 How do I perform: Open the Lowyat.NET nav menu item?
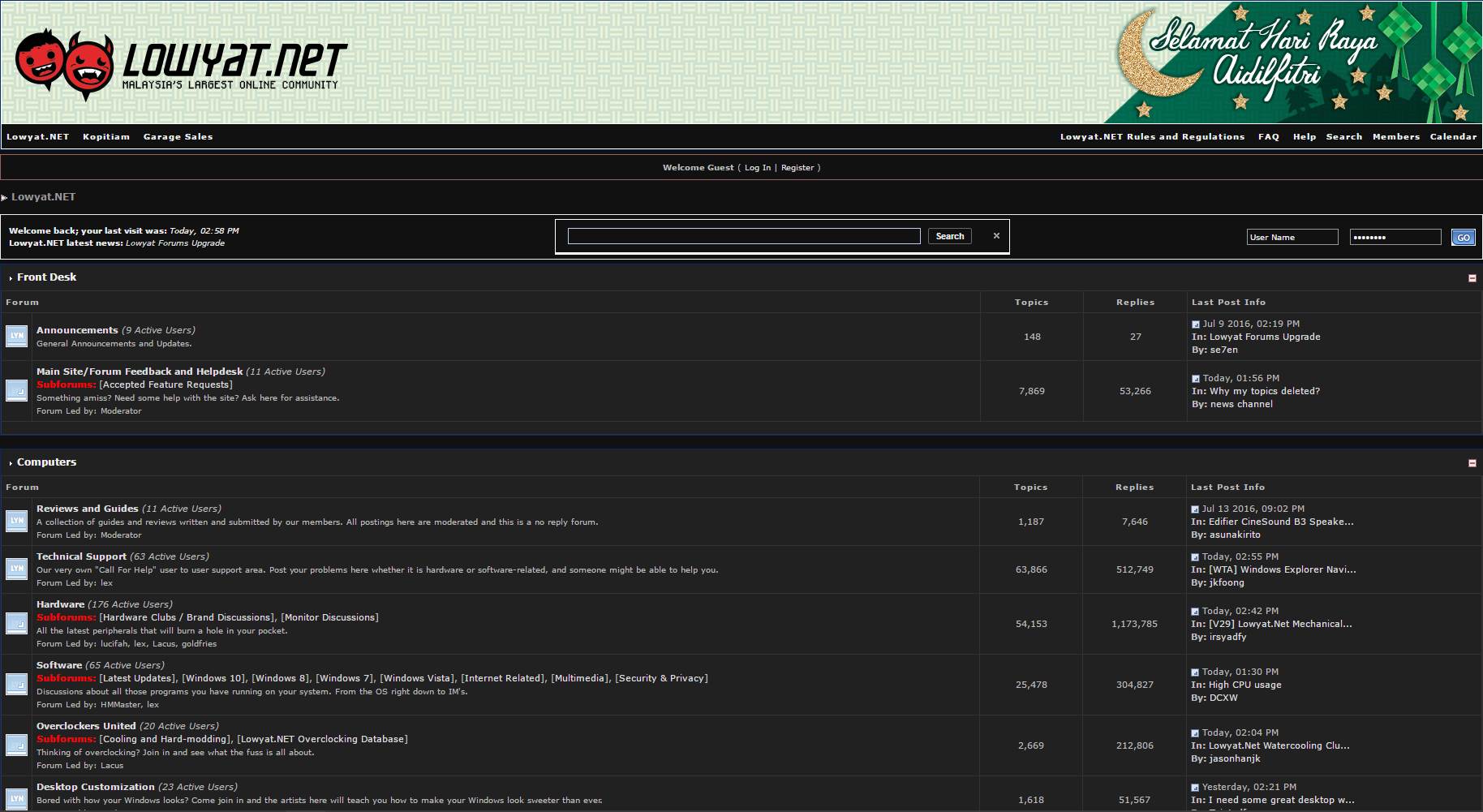38,136
